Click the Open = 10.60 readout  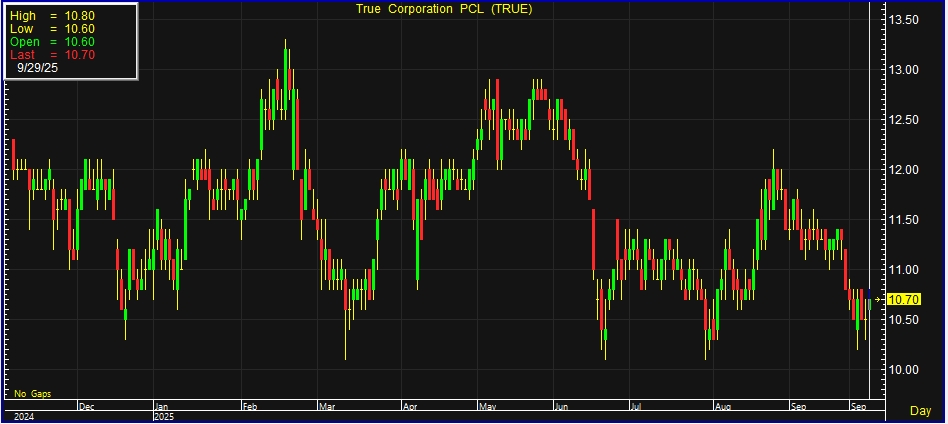tap(53, 42)
